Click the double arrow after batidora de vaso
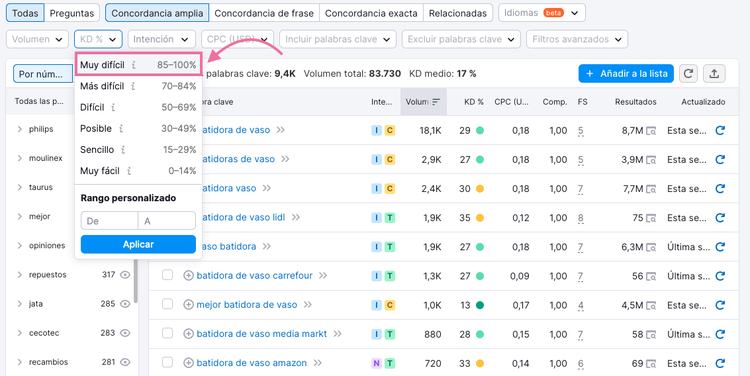750x376 pixels. tap(280, 130)
